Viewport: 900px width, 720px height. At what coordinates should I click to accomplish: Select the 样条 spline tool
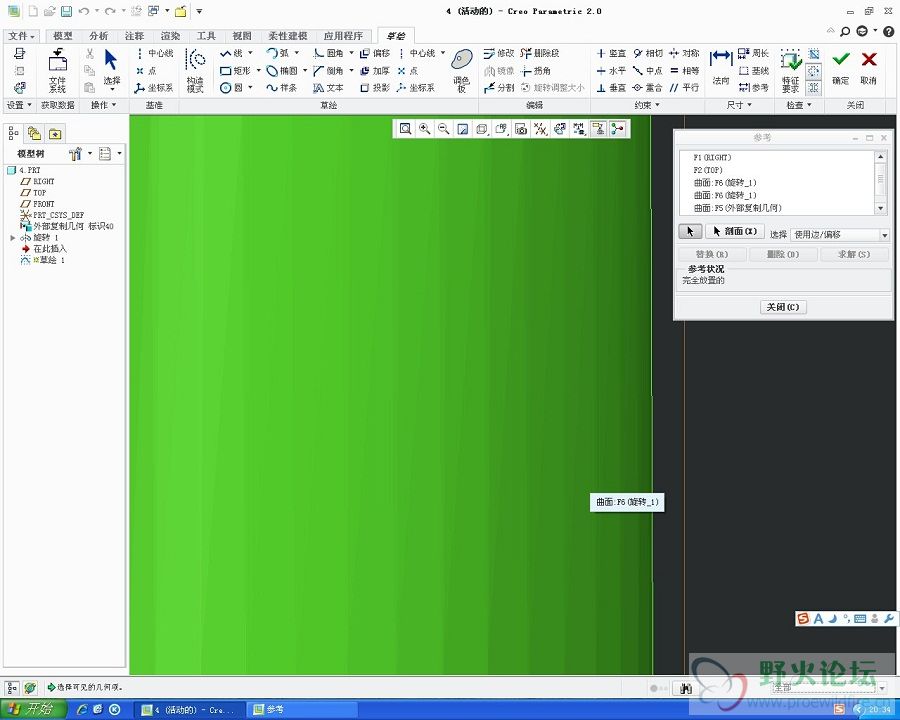click(282, 88)
